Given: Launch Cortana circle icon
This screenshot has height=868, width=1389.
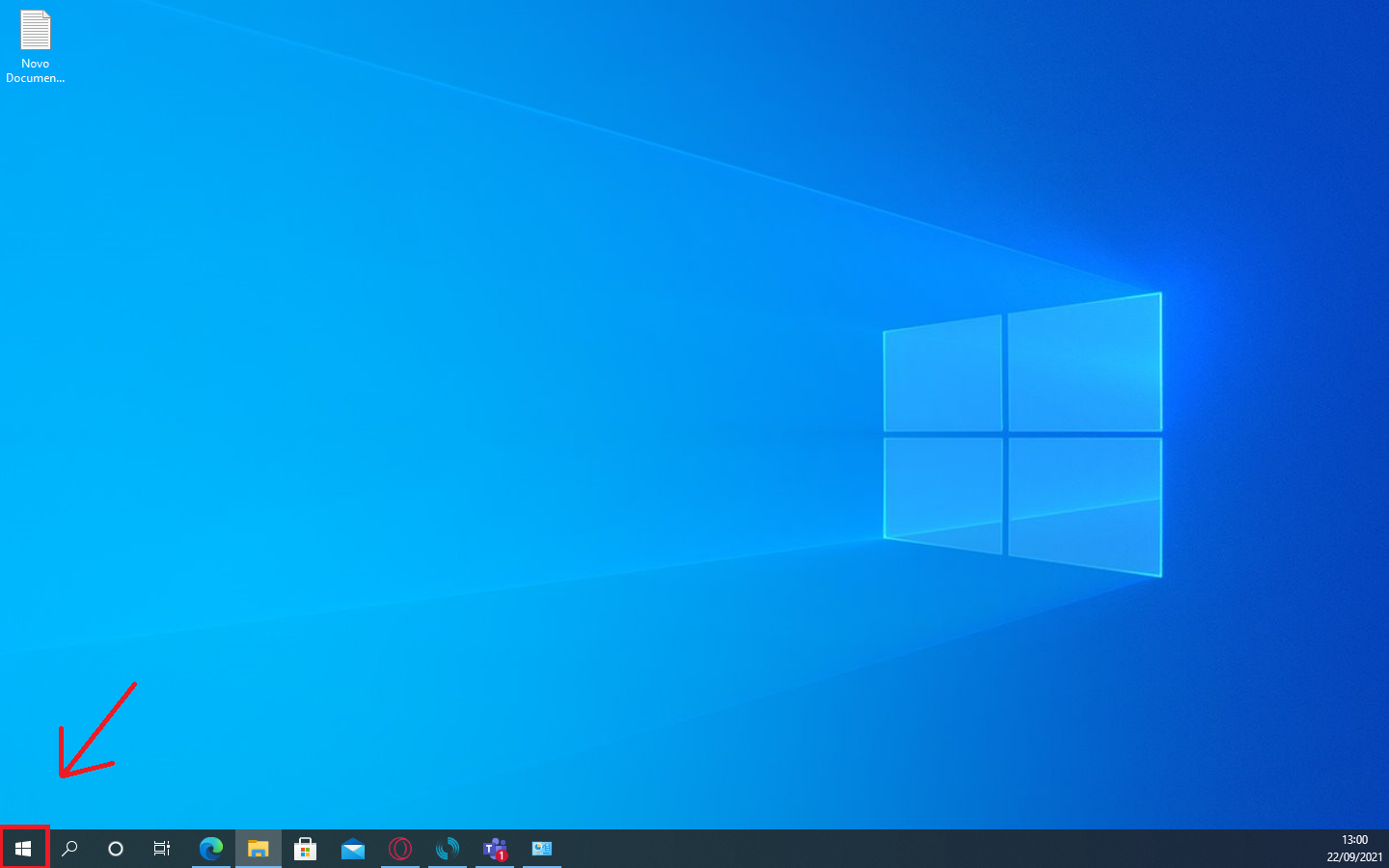Looking at the screenshot, I should tap(116, 849).
